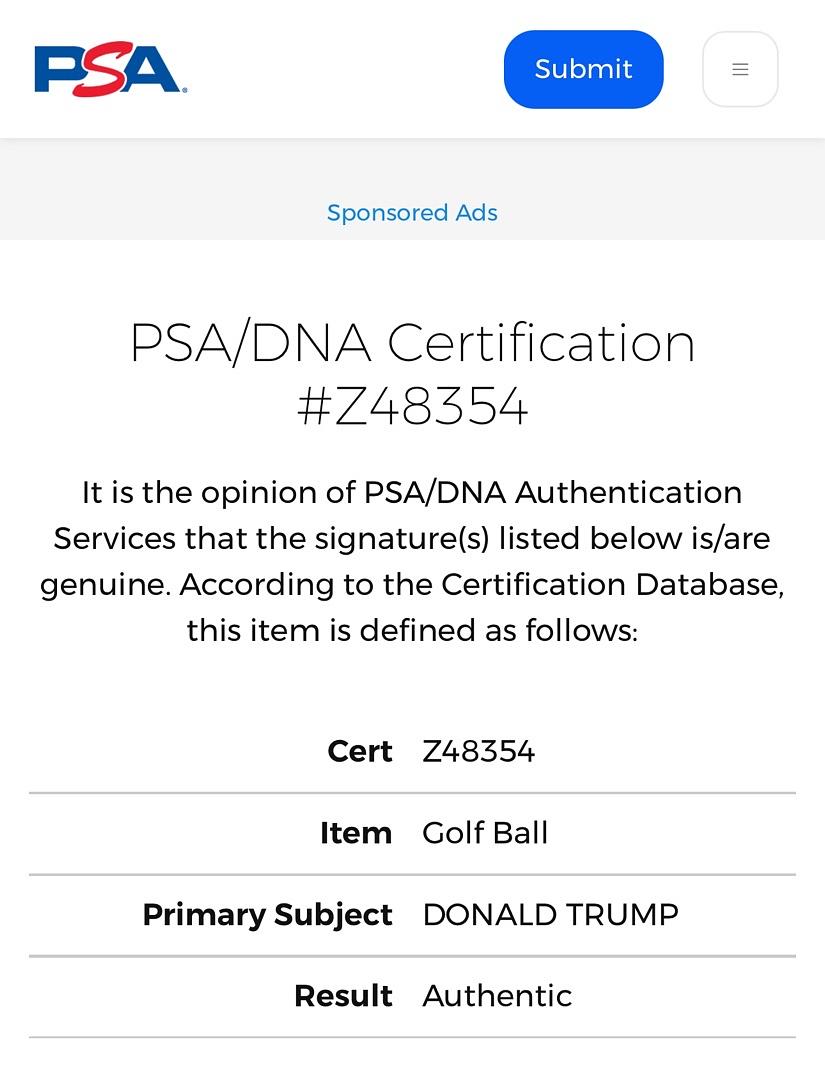The height and width of the screenshot is (1080, 825).
Task: Select the Authentic result value
Action: 497,996
